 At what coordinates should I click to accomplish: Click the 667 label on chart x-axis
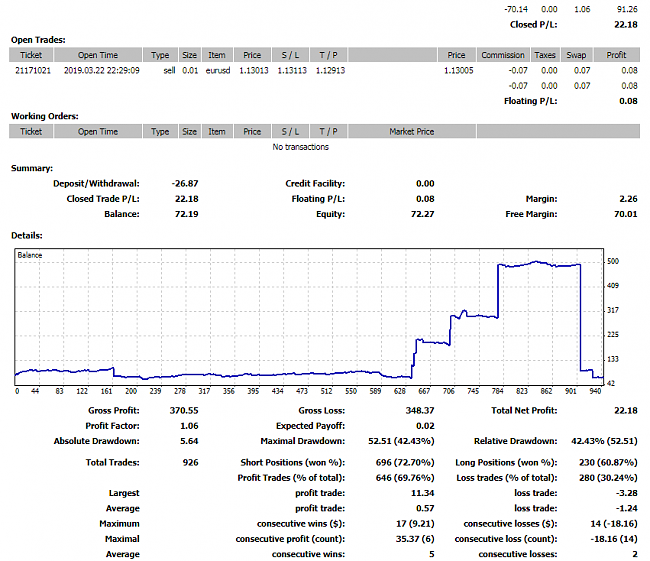pos(424,391)
